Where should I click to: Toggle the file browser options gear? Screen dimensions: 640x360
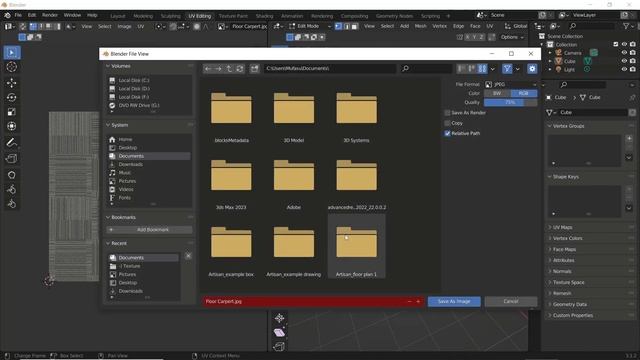532,69
